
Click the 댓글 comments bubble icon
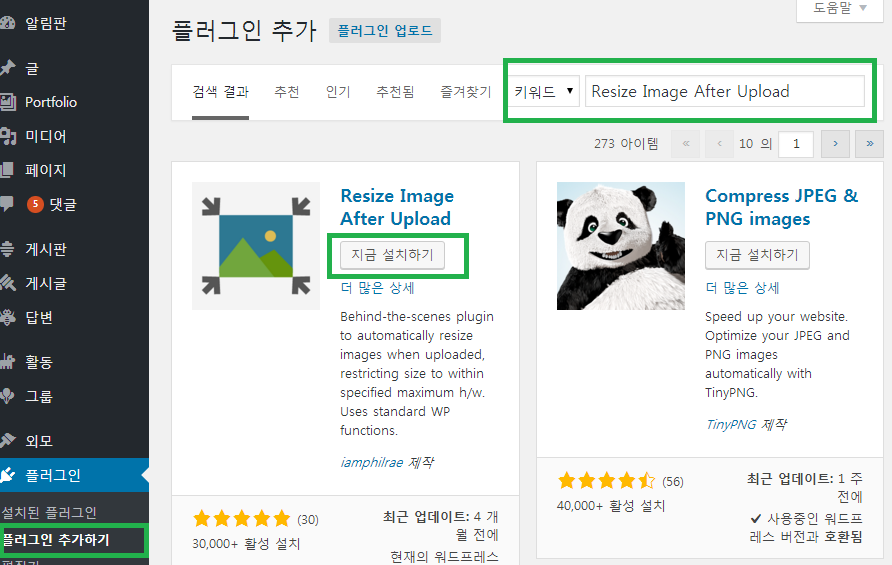click(x=8, y=204)
